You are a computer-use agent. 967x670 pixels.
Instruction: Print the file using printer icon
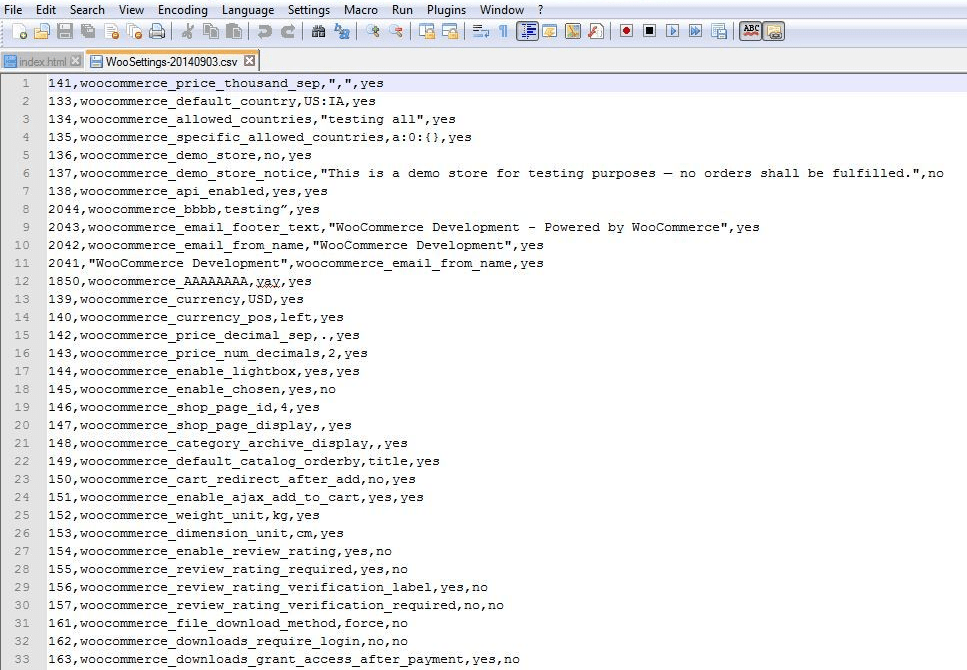[157, 31]
